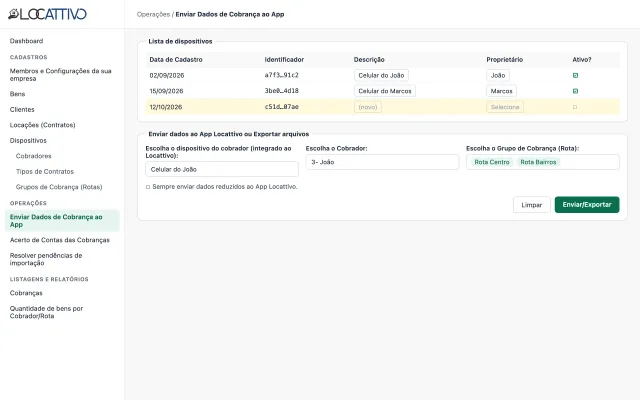Open Quantidade de bens por Cobrador/Rota
Image resolution: width=640 pixels, height=400 pixels.
[47, 312]
